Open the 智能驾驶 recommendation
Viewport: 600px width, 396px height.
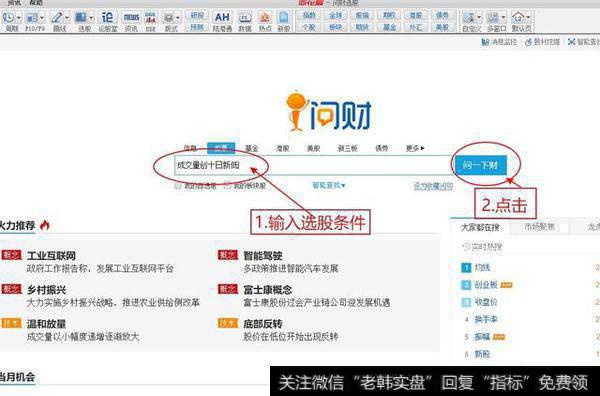coord(263,256)
